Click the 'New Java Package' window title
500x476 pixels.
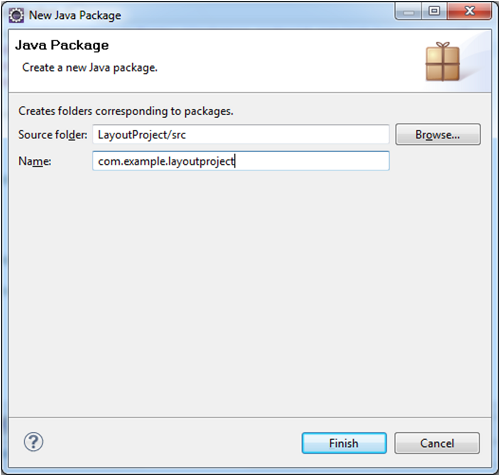click(75, 15)
